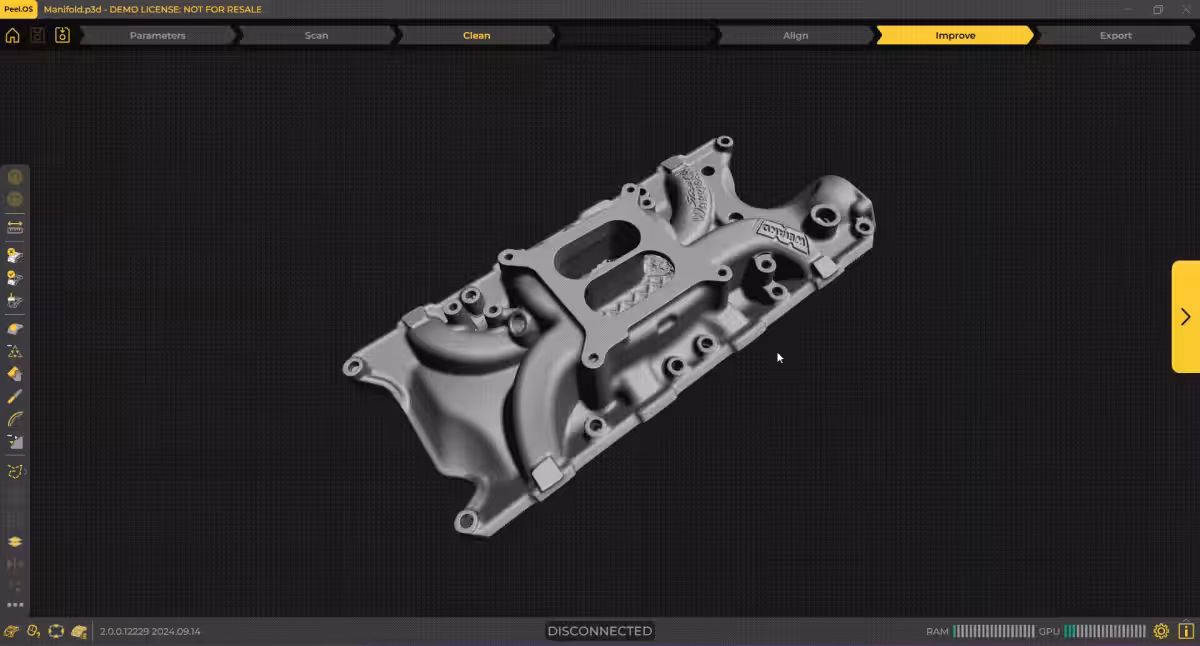The height and width of the screenshot is (646, 1200).
Task: Click the Home icon in top bar
Action: point(13,36)
